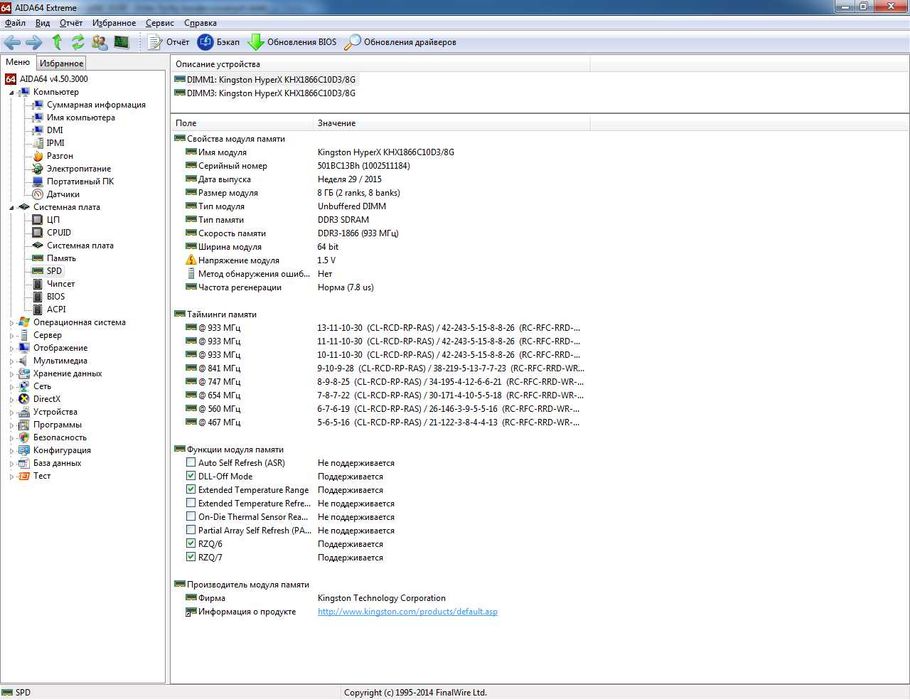The width and height of the screenshot is (910, 700).
Task: Select the @ 841 МГц timing row
Action: tap(385, 368)
